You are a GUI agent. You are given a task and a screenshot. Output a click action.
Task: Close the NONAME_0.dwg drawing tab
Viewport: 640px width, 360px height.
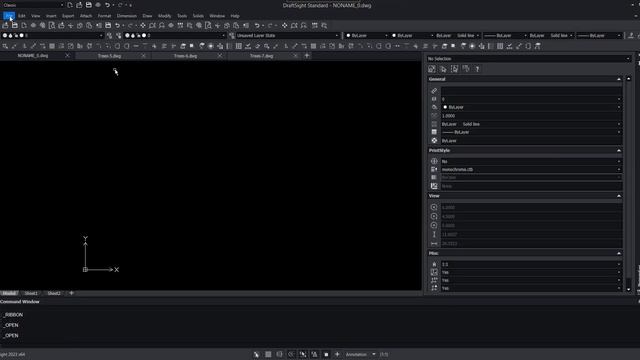tap(67, 56)
